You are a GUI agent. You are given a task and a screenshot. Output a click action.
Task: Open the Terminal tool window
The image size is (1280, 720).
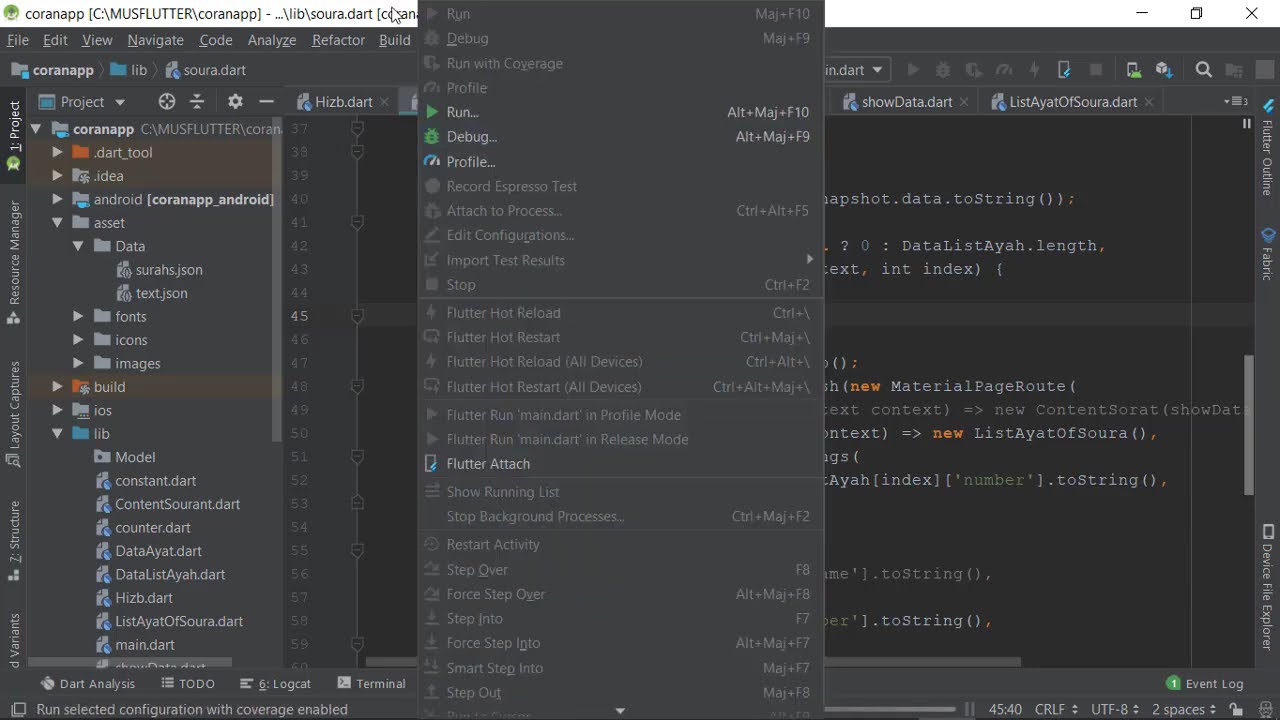[371, 684]
